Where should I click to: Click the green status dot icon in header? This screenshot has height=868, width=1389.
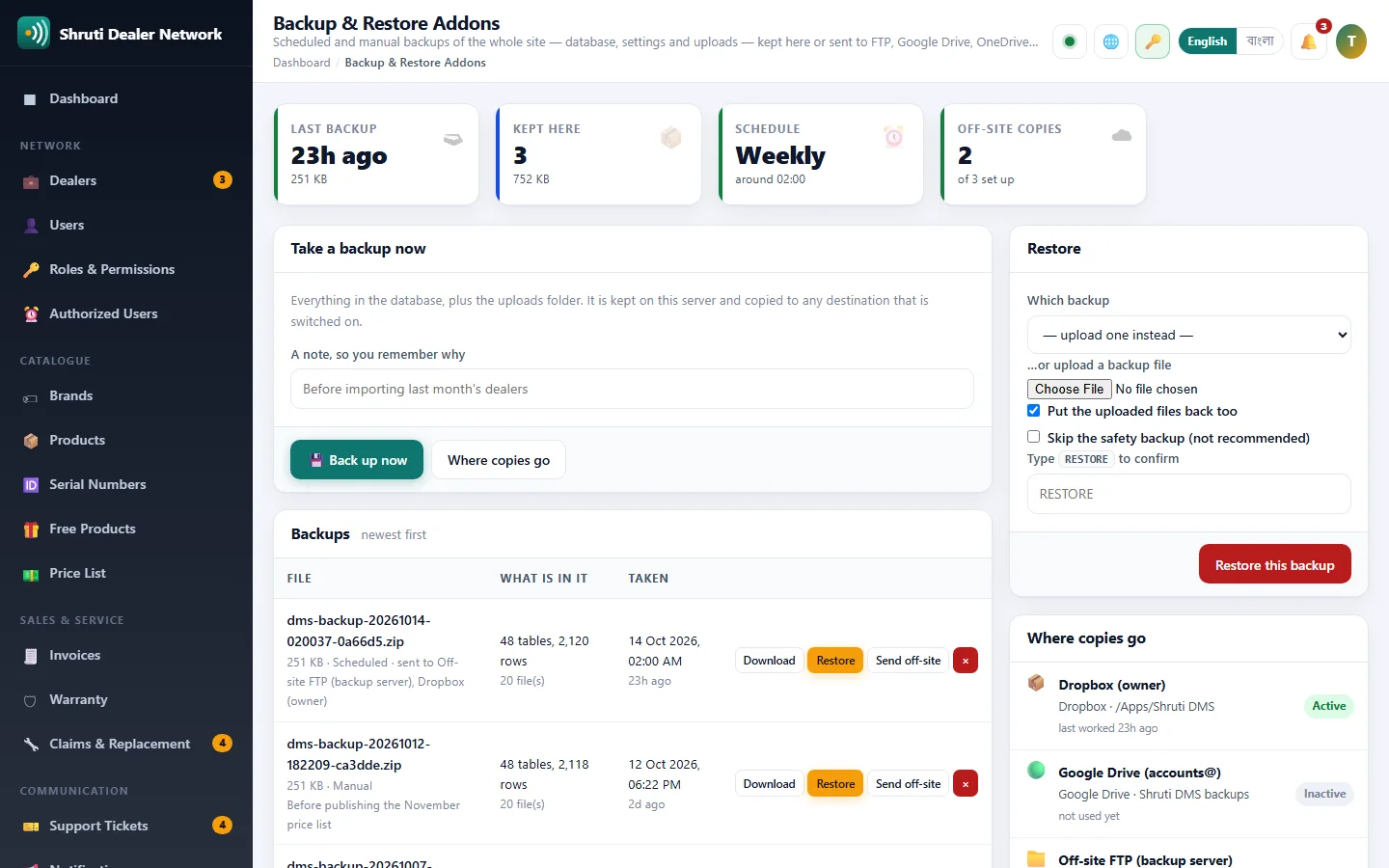(1069, 41)
